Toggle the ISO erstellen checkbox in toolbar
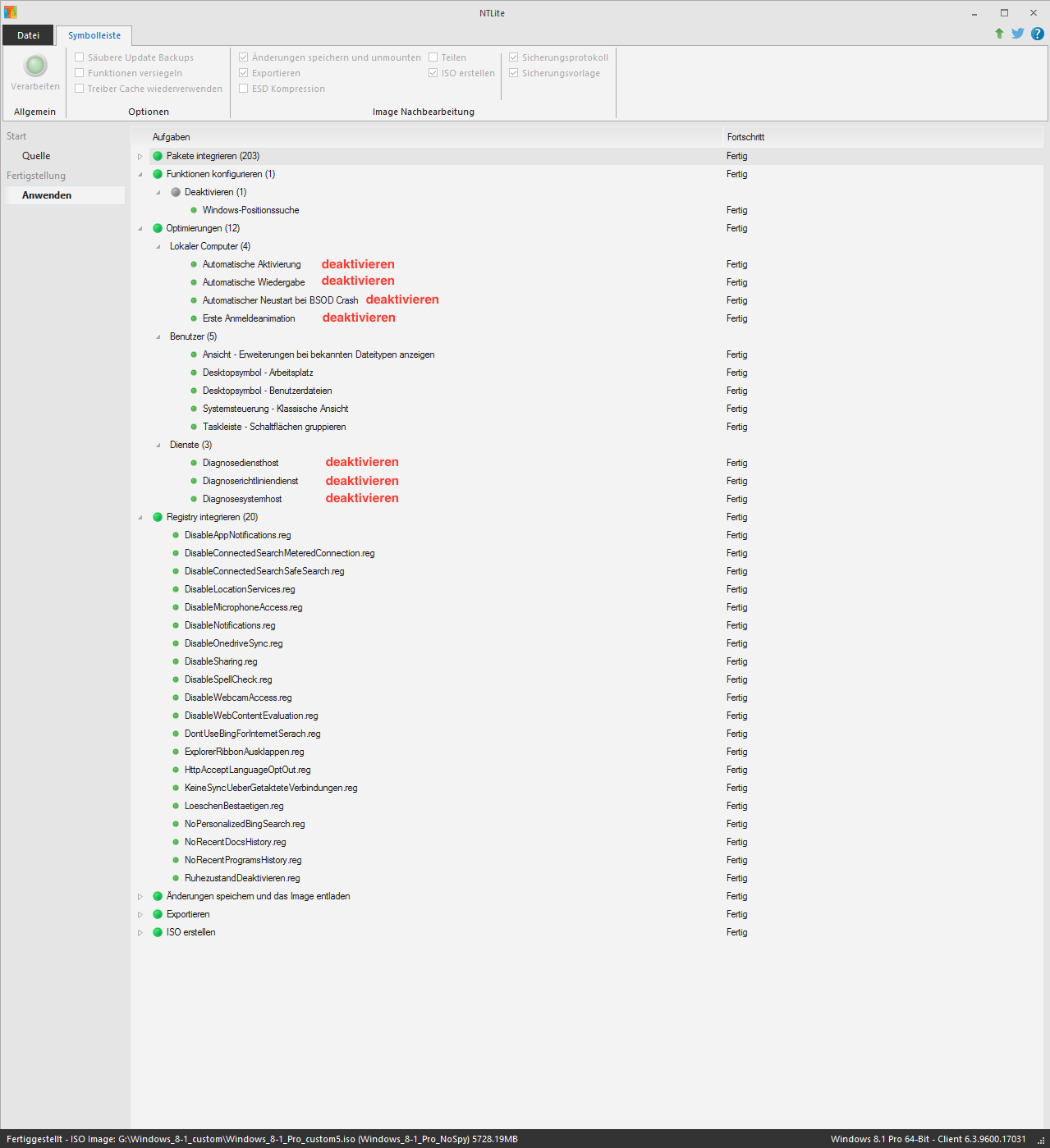Image resolution: width=1050 pixels, height=1148 pixels. point(433,73)
